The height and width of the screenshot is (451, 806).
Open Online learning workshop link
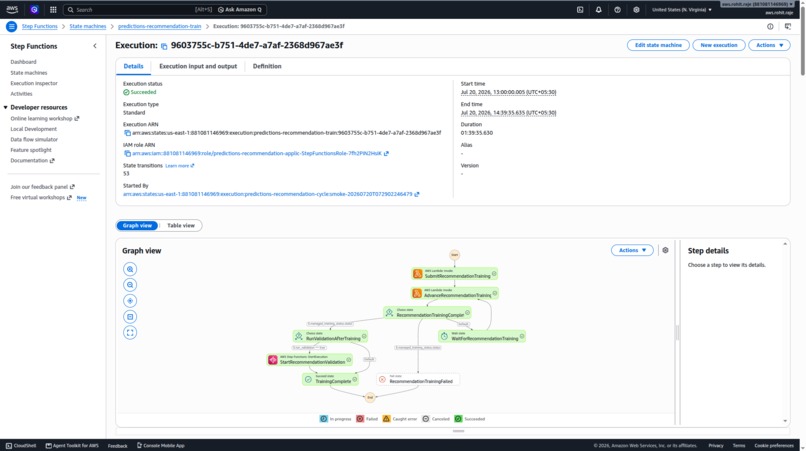[x=45, y=118]
